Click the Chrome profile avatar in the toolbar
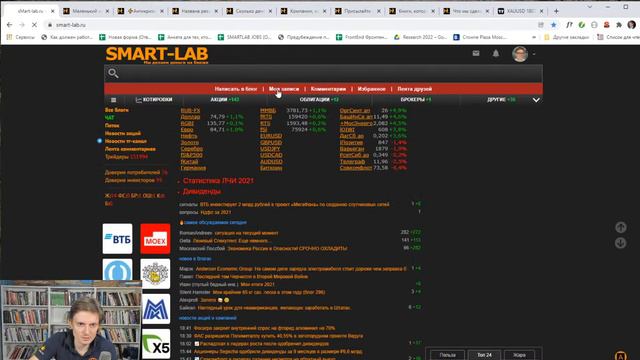 pos(631,25)
